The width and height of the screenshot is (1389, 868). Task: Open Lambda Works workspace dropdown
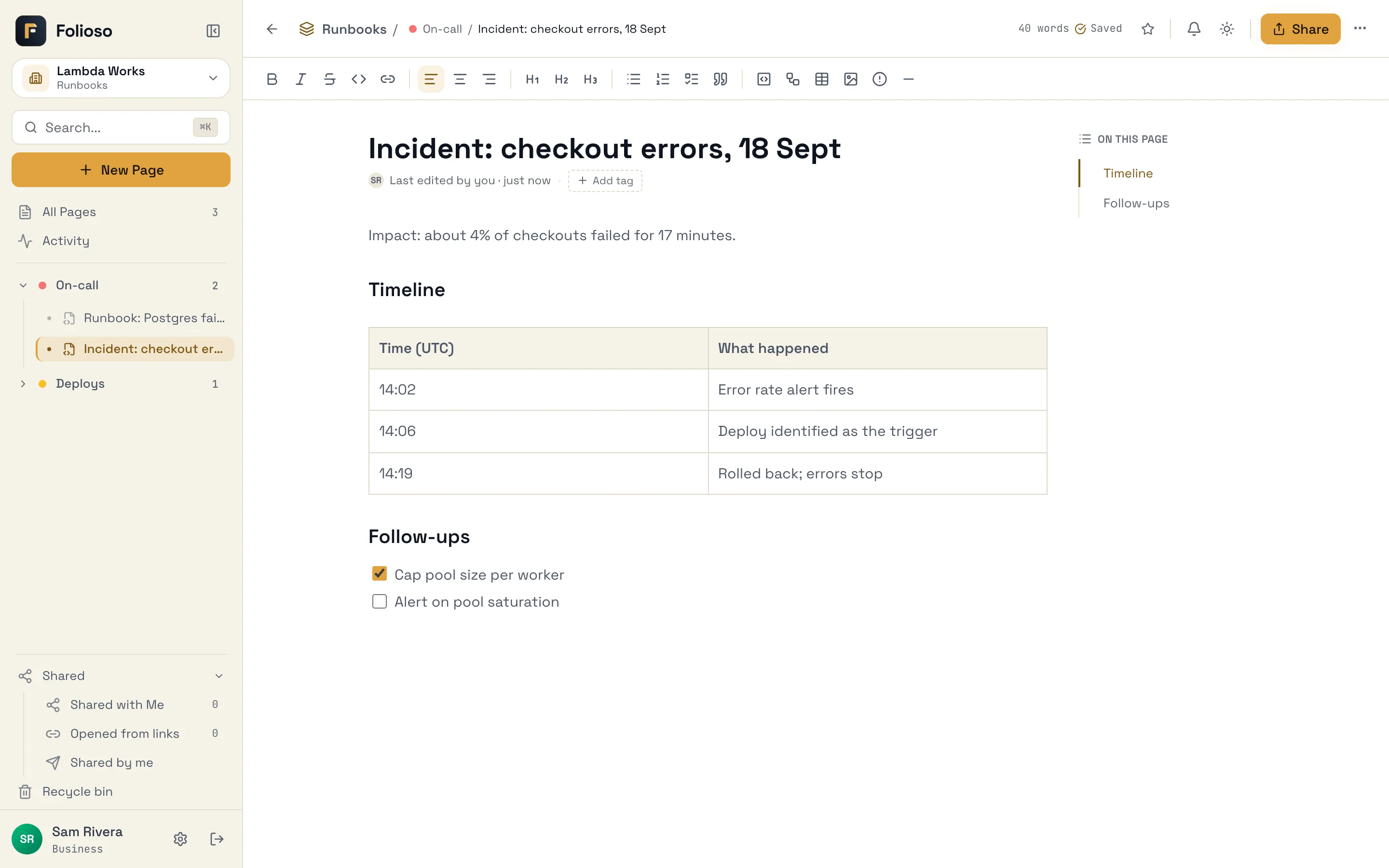pyautogui.click(x=121, y=78)
